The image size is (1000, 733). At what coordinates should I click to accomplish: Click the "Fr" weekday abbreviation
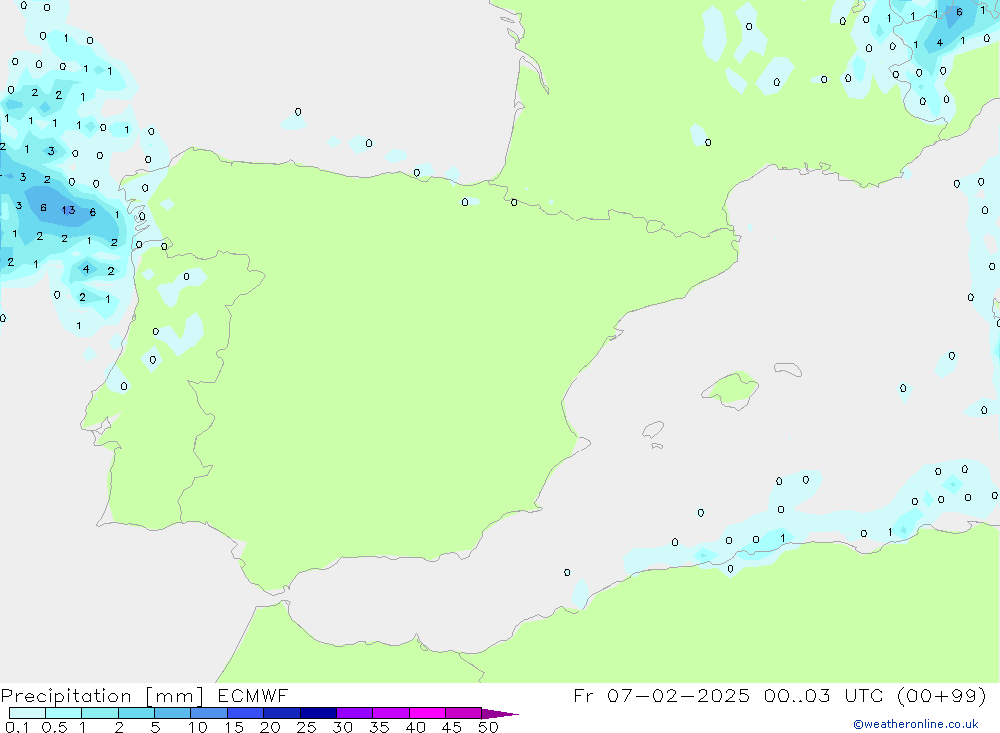pos(583,695)
